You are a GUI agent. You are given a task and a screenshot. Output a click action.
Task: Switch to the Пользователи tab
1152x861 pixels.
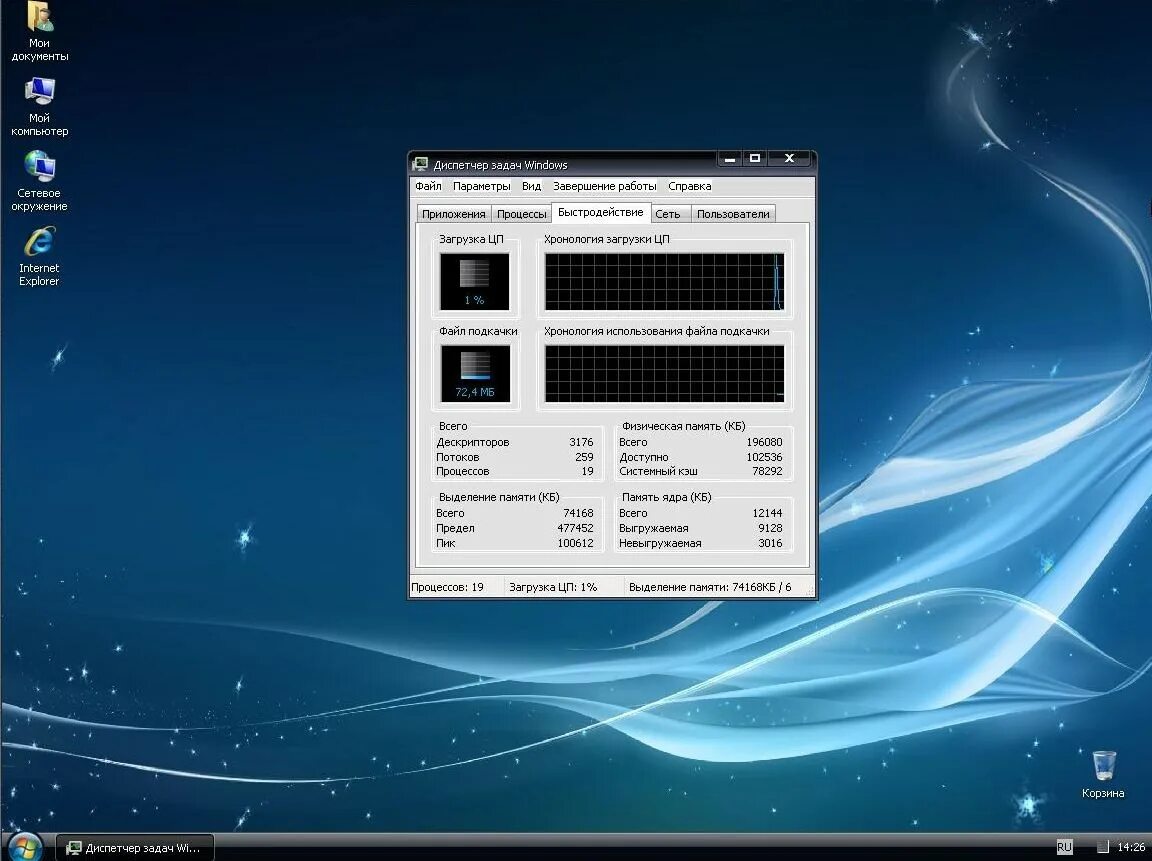pyautogui.click(x=733, y=214)
